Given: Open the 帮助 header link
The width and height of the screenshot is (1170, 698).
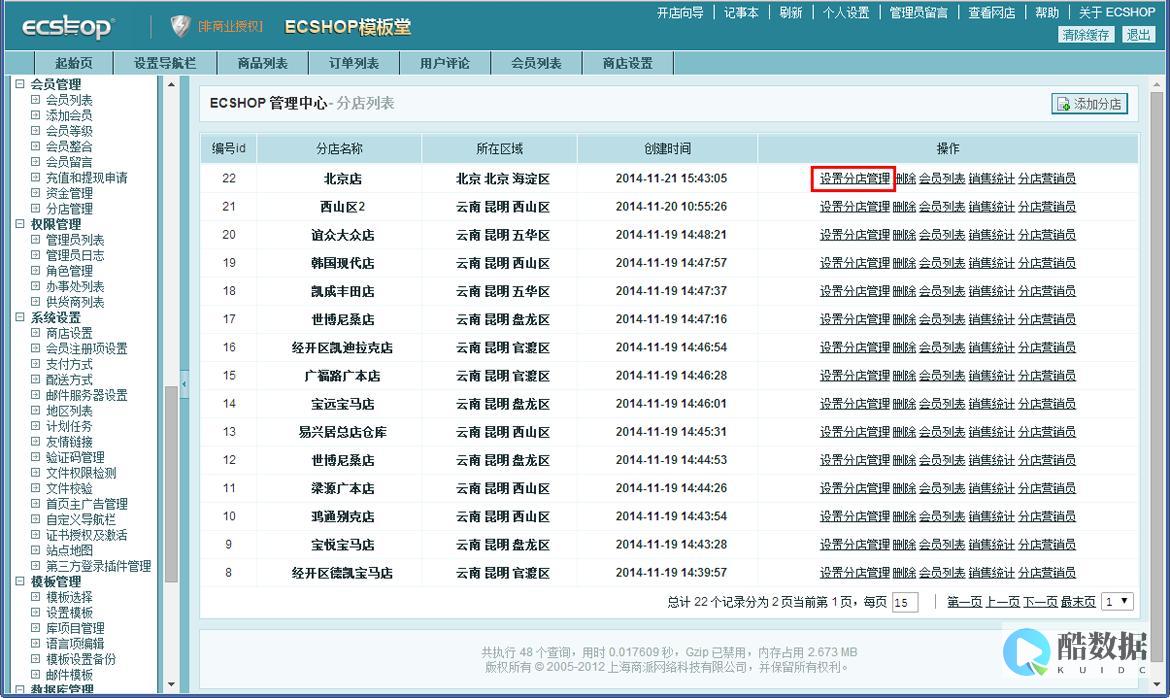Looking at the screenshot, I should 1047,13.
